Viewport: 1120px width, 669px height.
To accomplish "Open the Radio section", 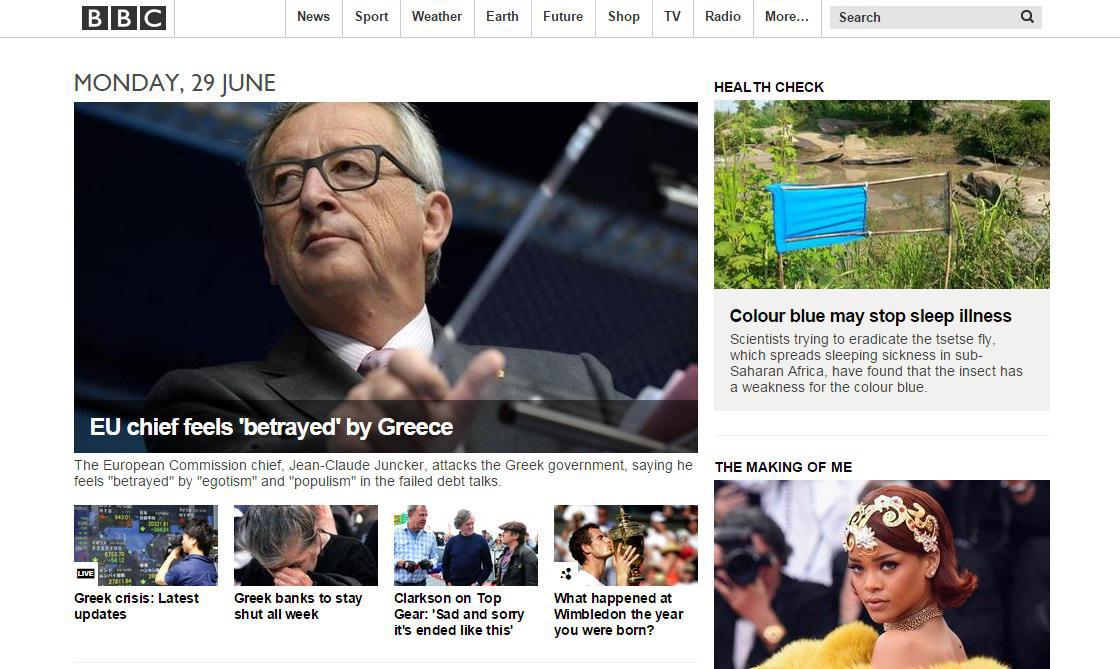I will coord(723,16).
